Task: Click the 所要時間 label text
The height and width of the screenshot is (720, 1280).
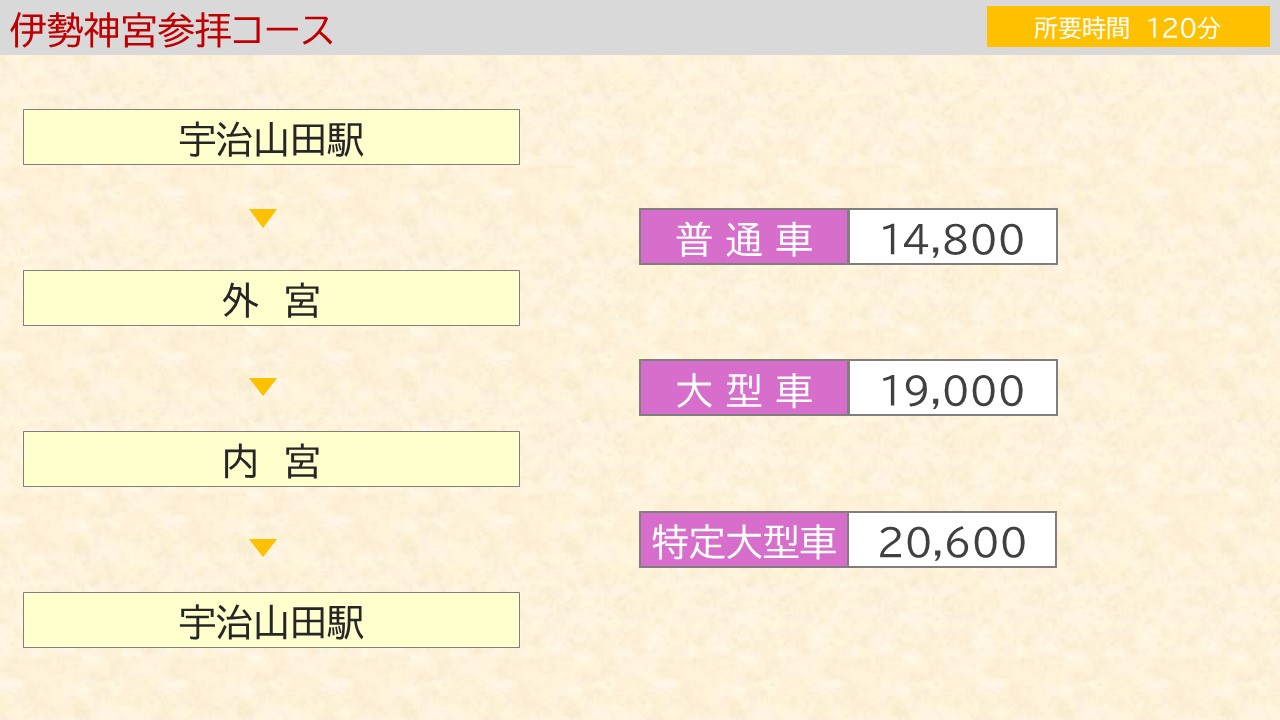Action: [1081, 28]
